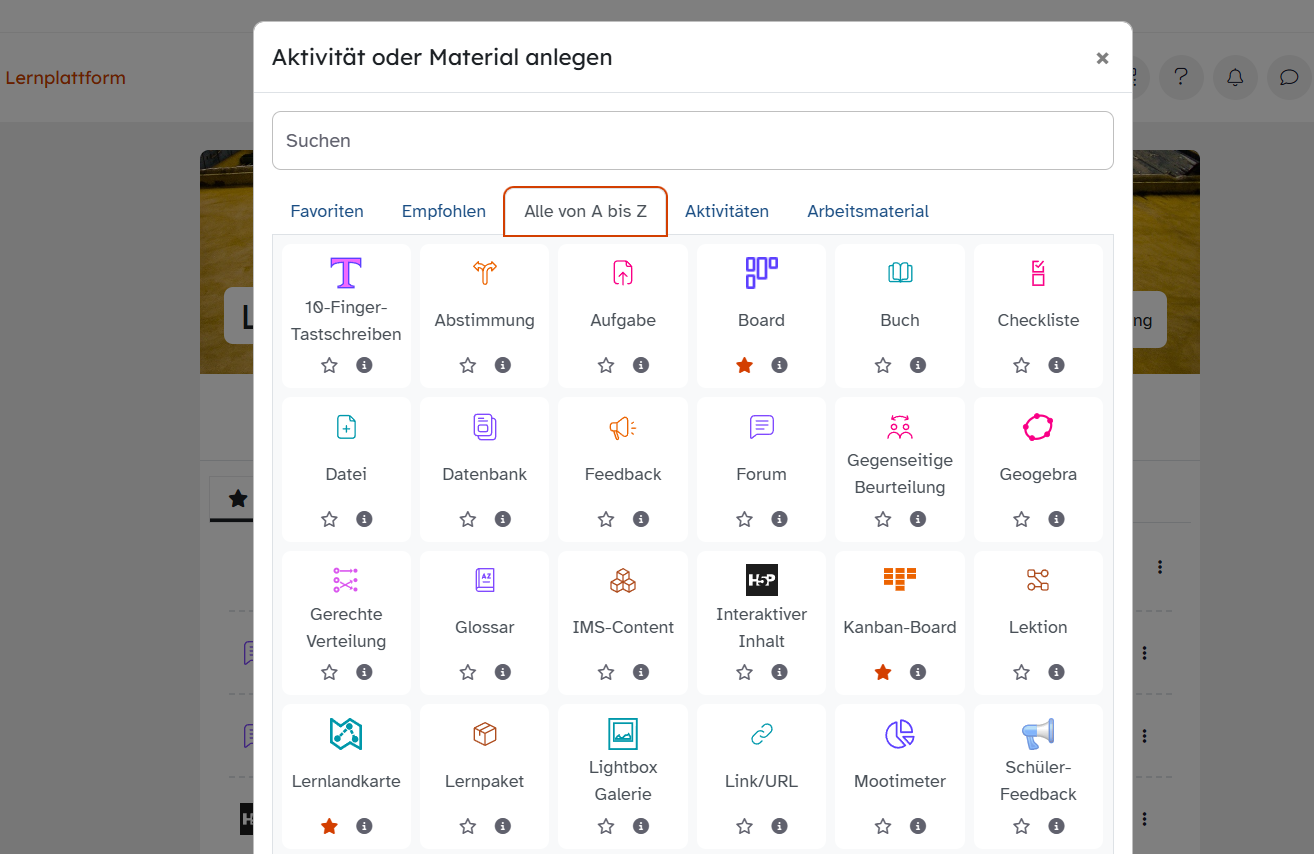
Task: Close the activity chooser dialog
Action: pos(1102,58)
